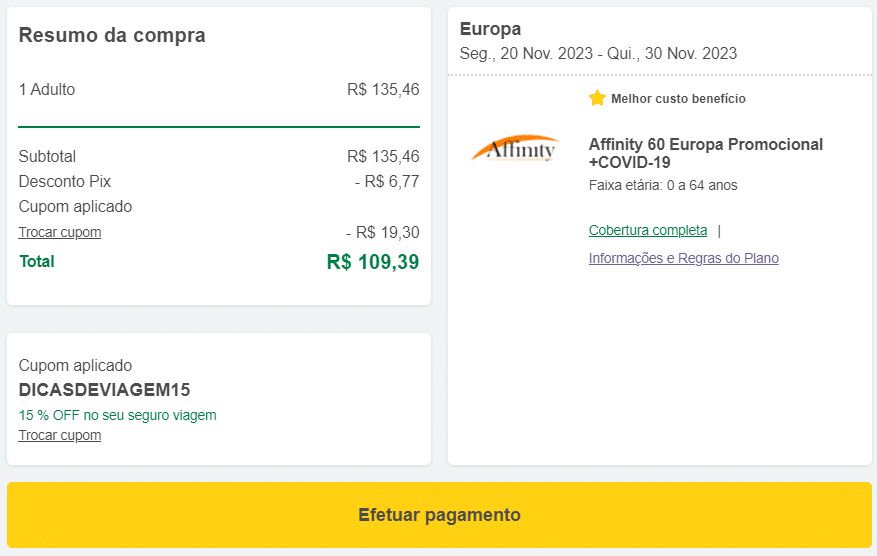Click the Affinity insurer logo
The width and height of the screenshot is (877, 556).
point(513,150)
